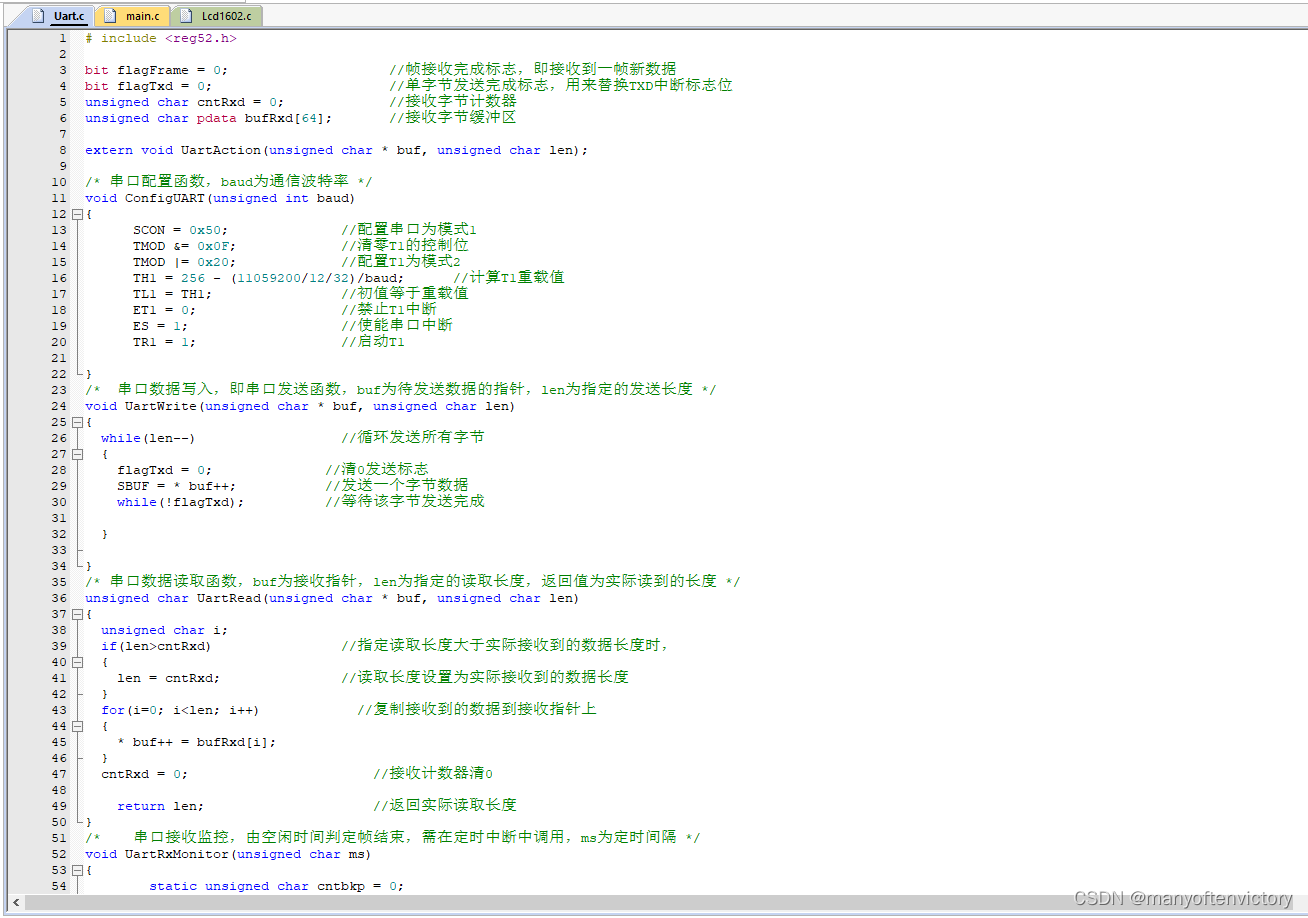The height and width of the screenshot is (918, 1308).
Task: Click 'void ConfigUART(unsigned int baud)' line
Action: (220, 198)
